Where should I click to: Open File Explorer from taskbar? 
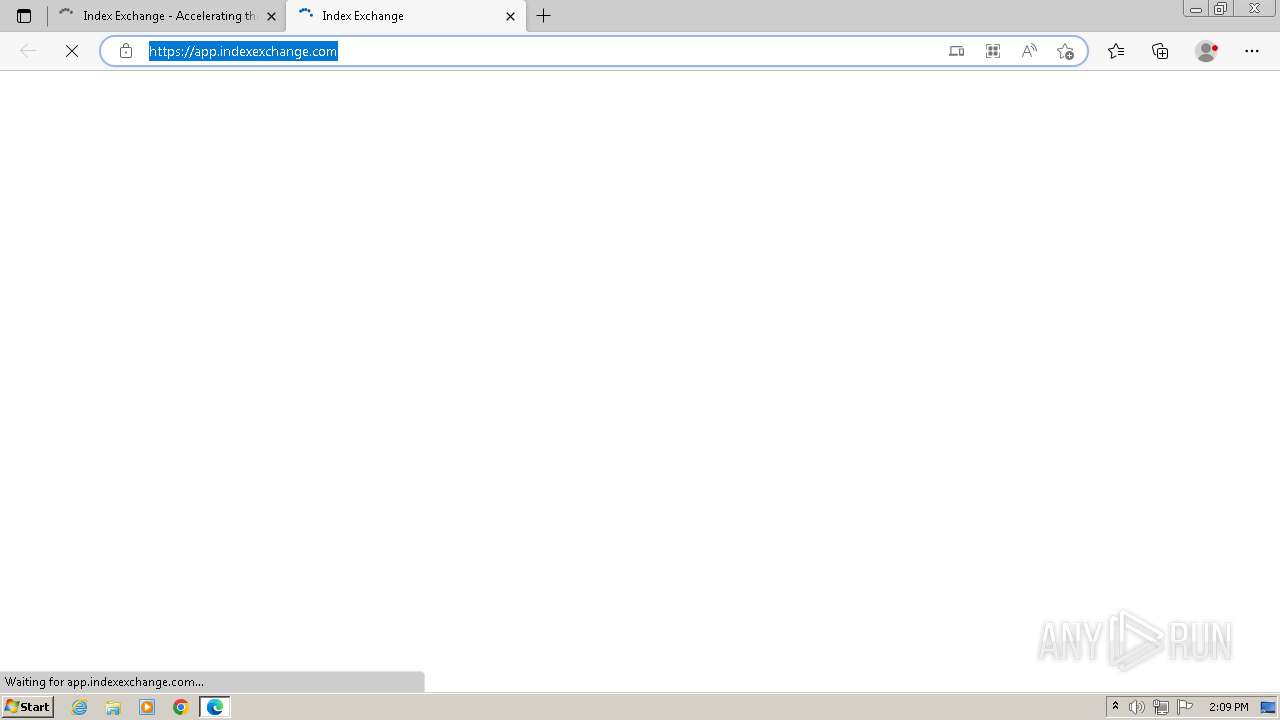[x=113, y=707]
